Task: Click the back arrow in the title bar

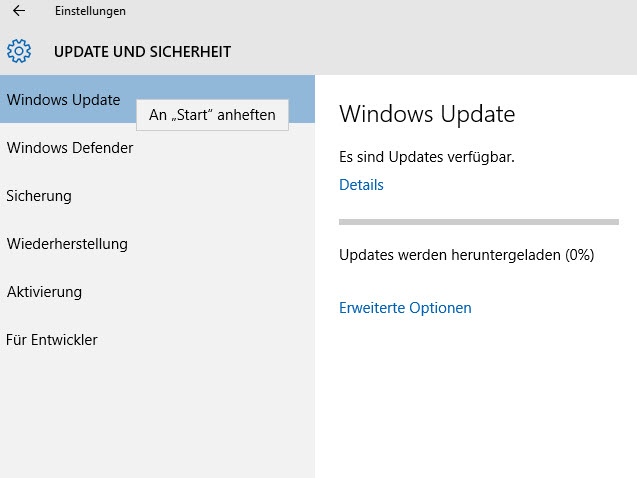Action: [x=18, y=11]
